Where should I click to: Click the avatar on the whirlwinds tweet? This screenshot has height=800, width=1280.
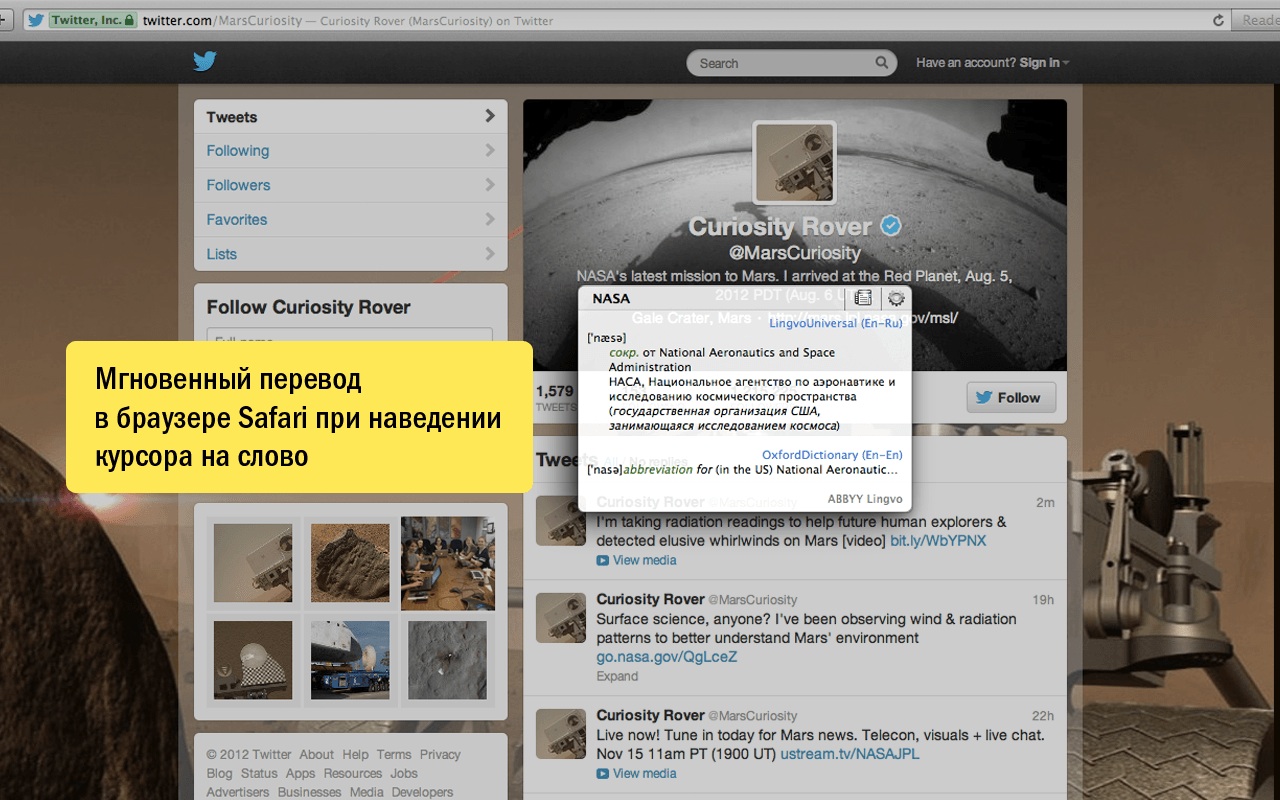point(560,520)
